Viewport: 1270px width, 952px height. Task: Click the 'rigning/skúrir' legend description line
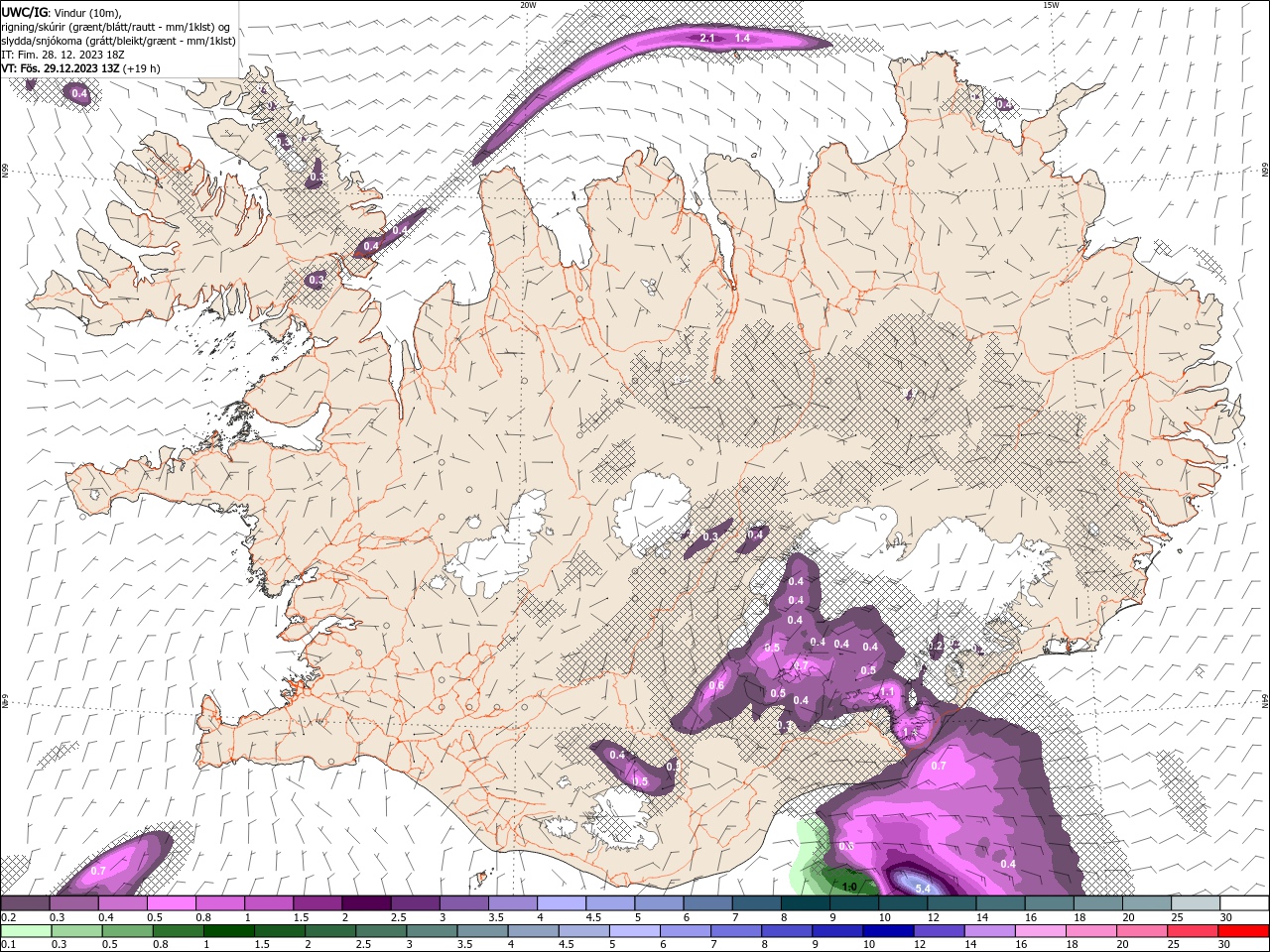pyautogui.click(x=116, y=27)
